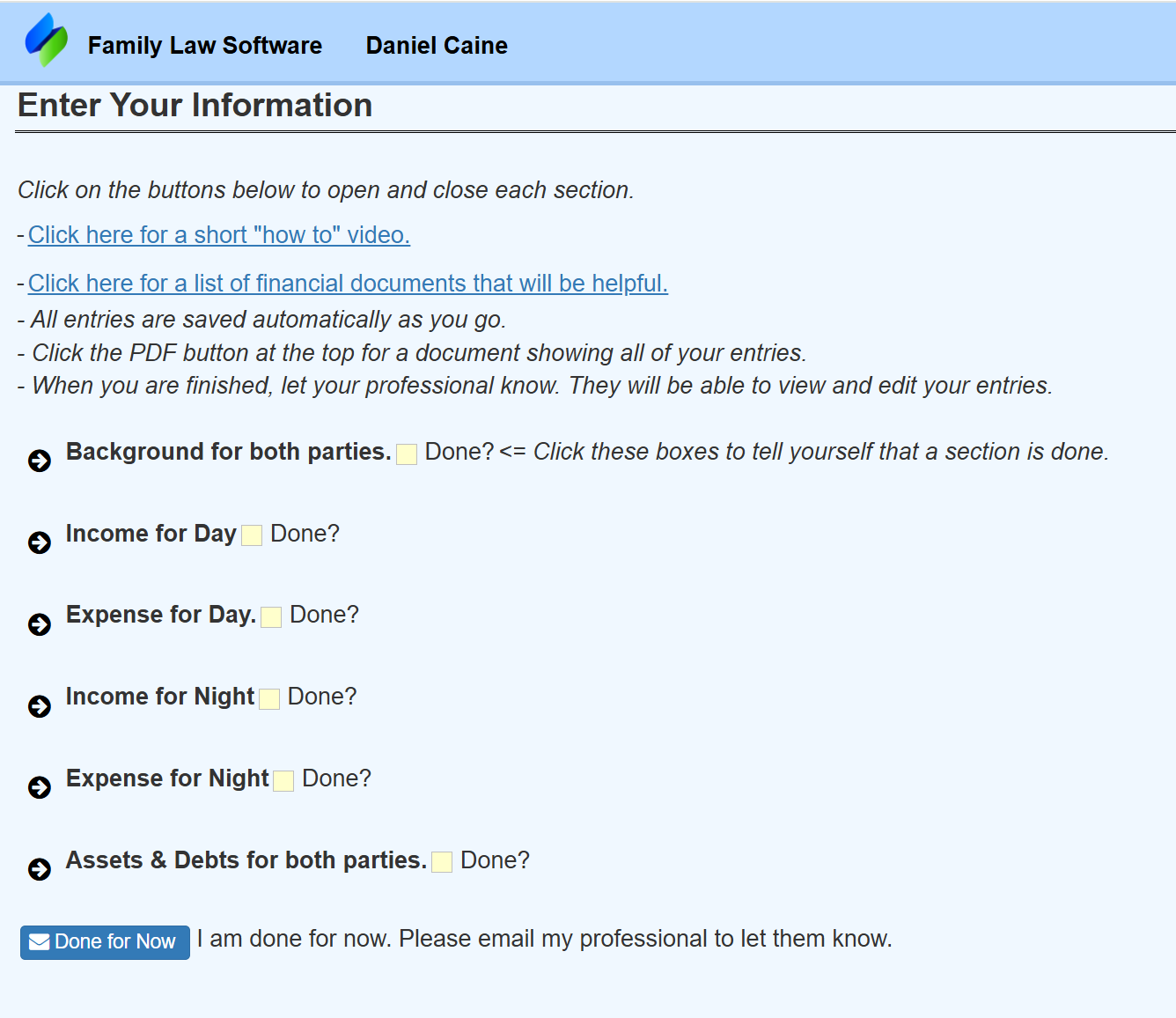Check the Expense for Night Done box
This screenshot has height=1018, width=1176.
click(283, 780)
